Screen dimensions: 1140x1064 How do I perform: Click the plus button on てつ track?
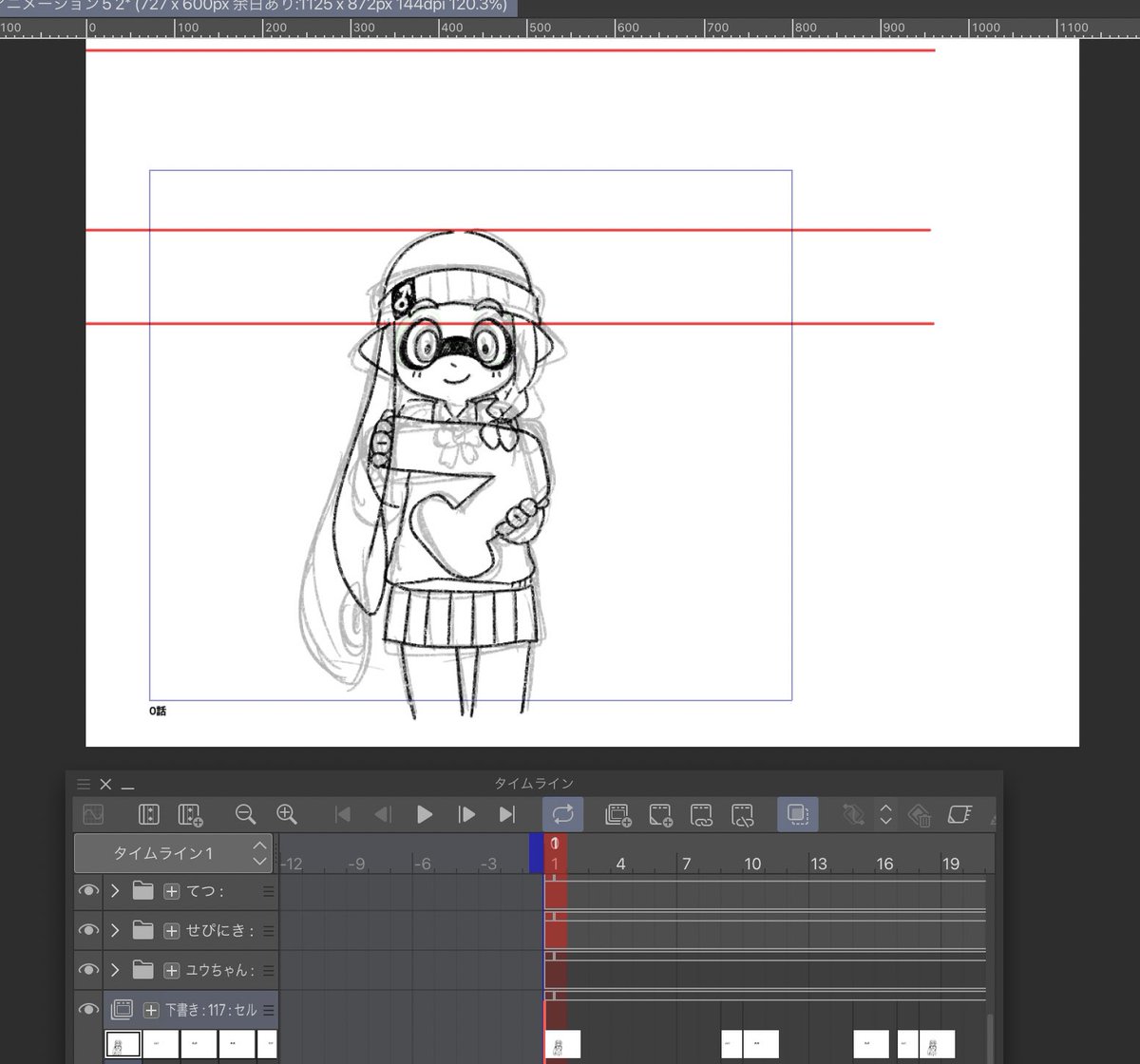pos(172,891)
